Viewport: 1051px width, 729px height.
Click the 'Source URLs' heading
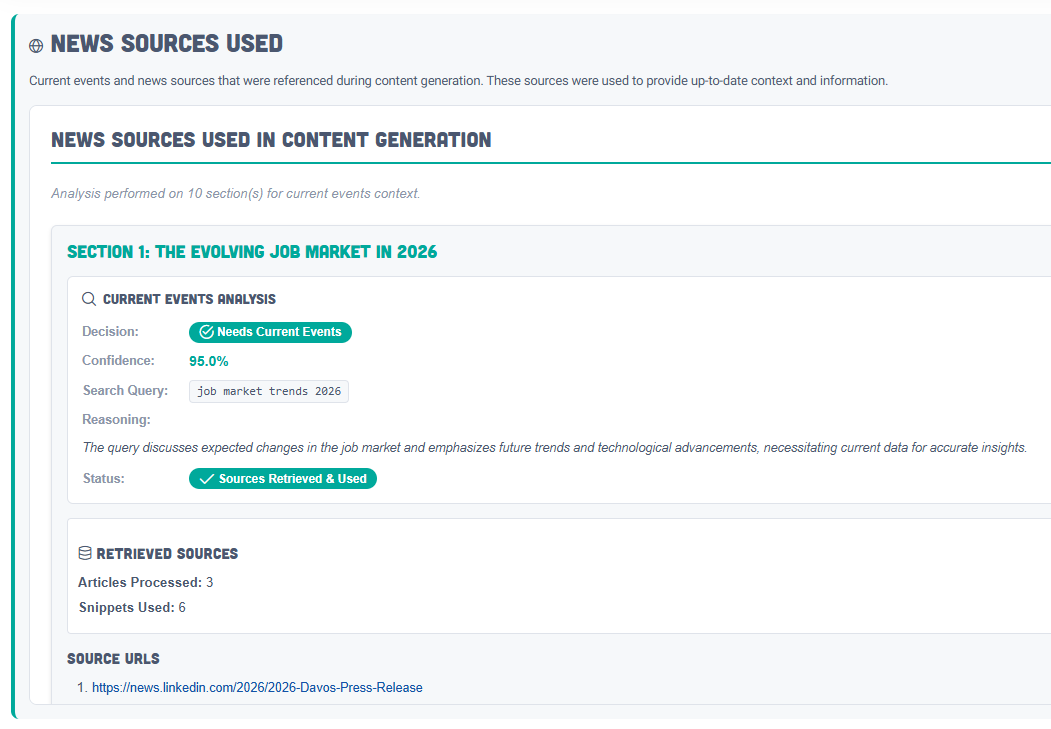point(113,659)
